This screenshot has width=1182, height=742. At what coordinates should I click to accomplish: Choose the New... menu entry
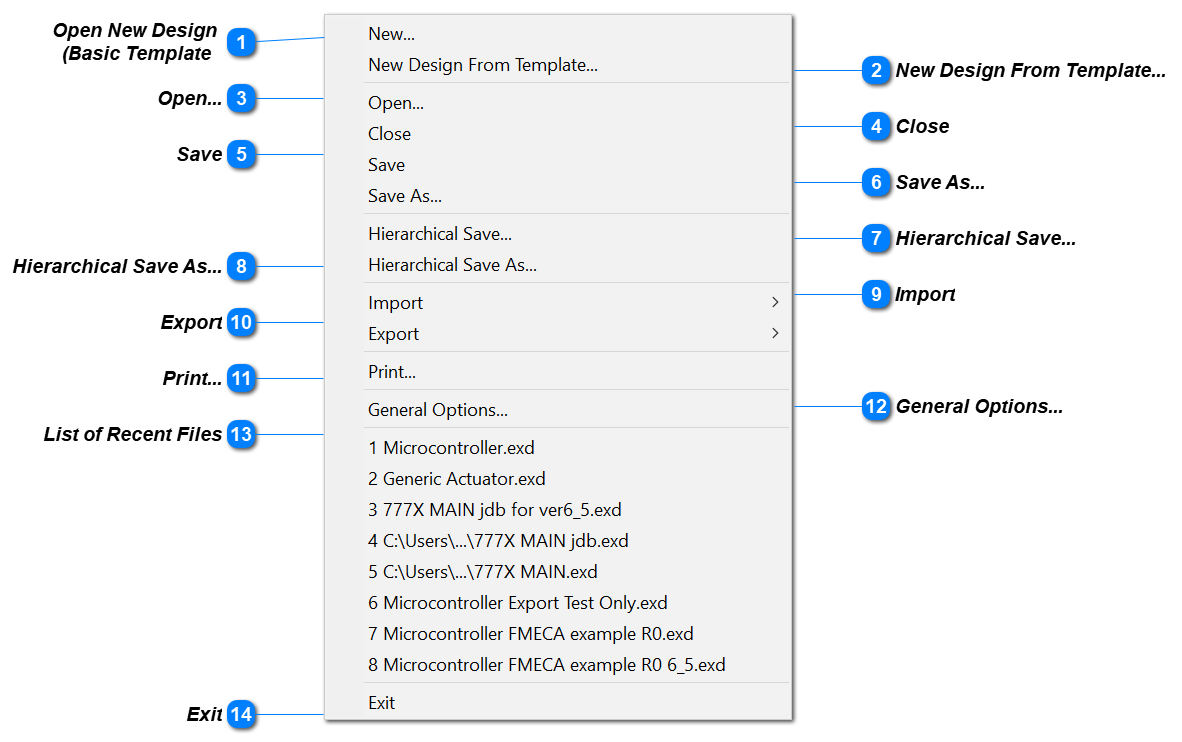(x=558, y=34)
